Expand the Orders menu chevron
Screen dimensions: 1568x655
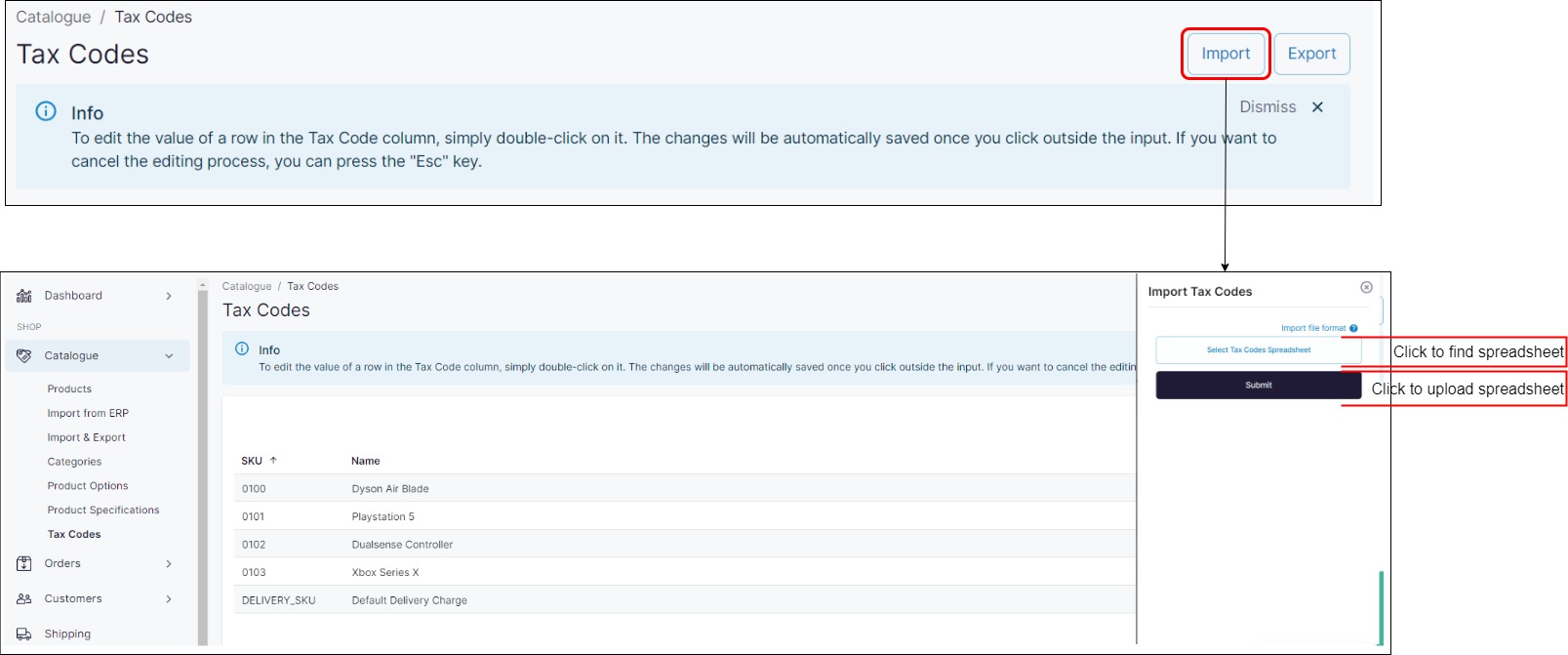pos(169,563)
